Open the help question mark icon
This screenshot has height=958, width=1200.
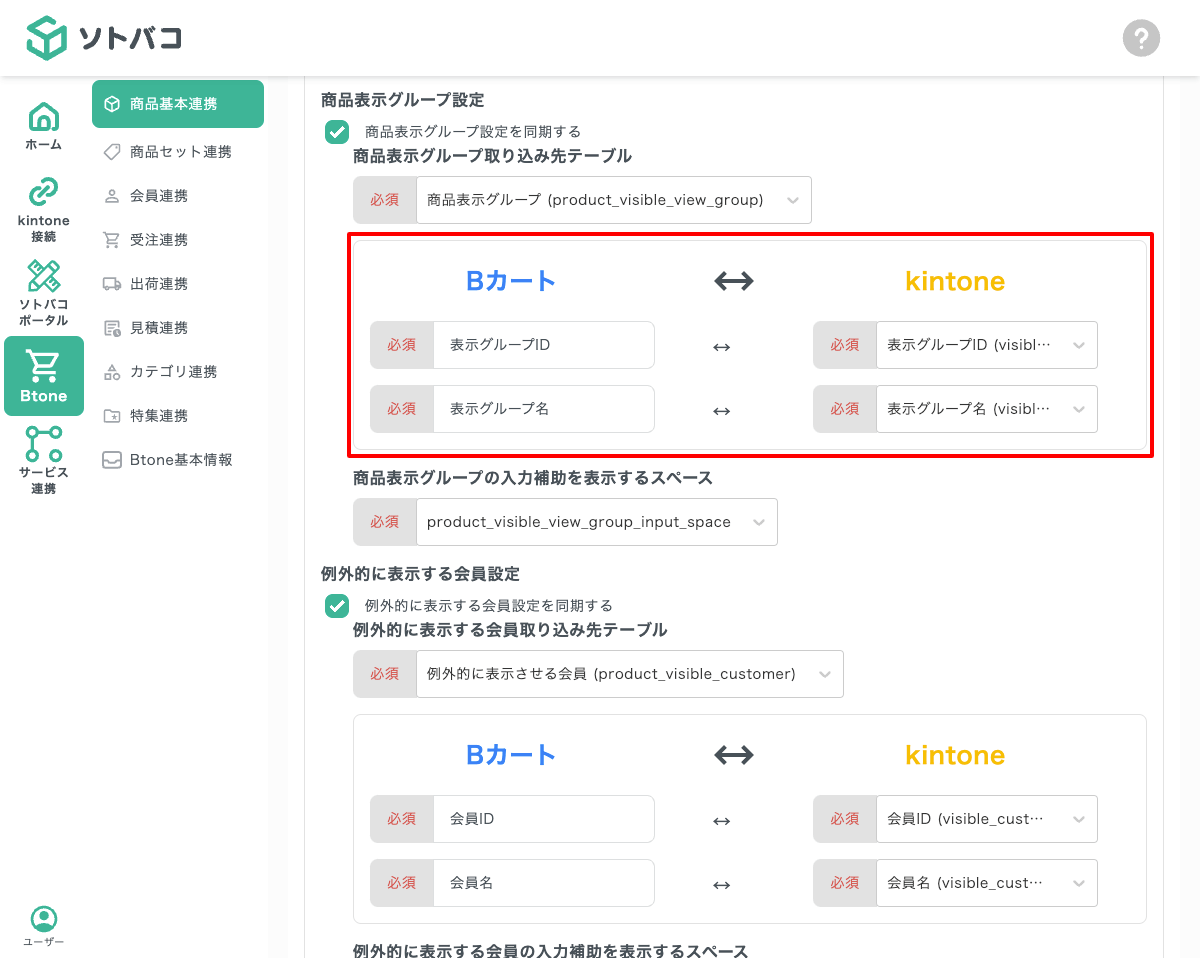(1141, 38)
